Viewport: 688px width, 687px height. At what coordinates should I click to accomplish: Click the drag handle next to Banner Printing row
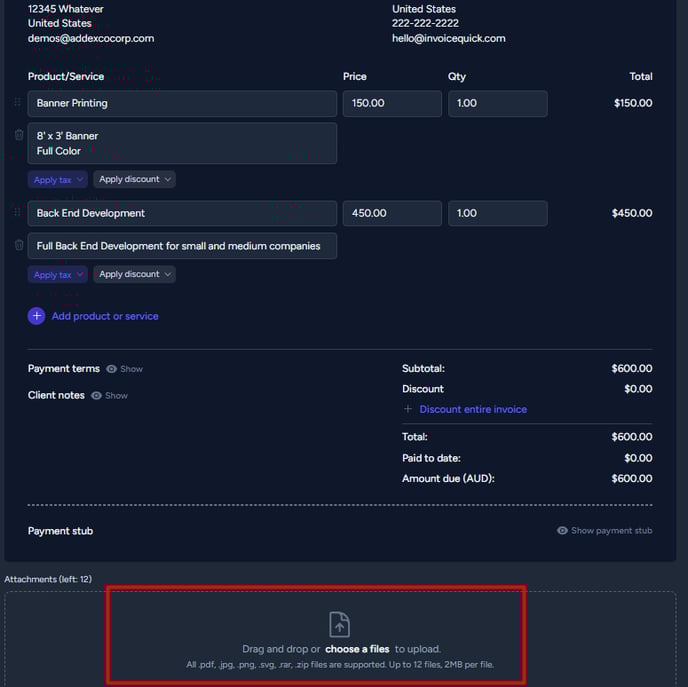[x=17, y=102]
